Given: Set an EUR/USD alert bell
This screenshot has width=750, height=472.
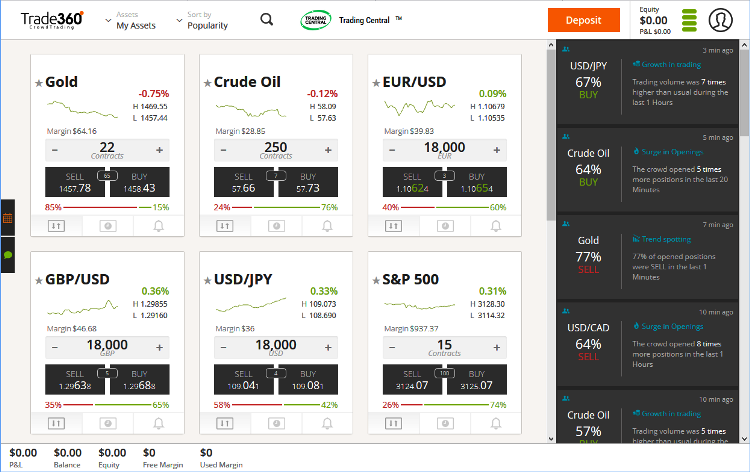Looking at the screenshot, I should point(496,226).
